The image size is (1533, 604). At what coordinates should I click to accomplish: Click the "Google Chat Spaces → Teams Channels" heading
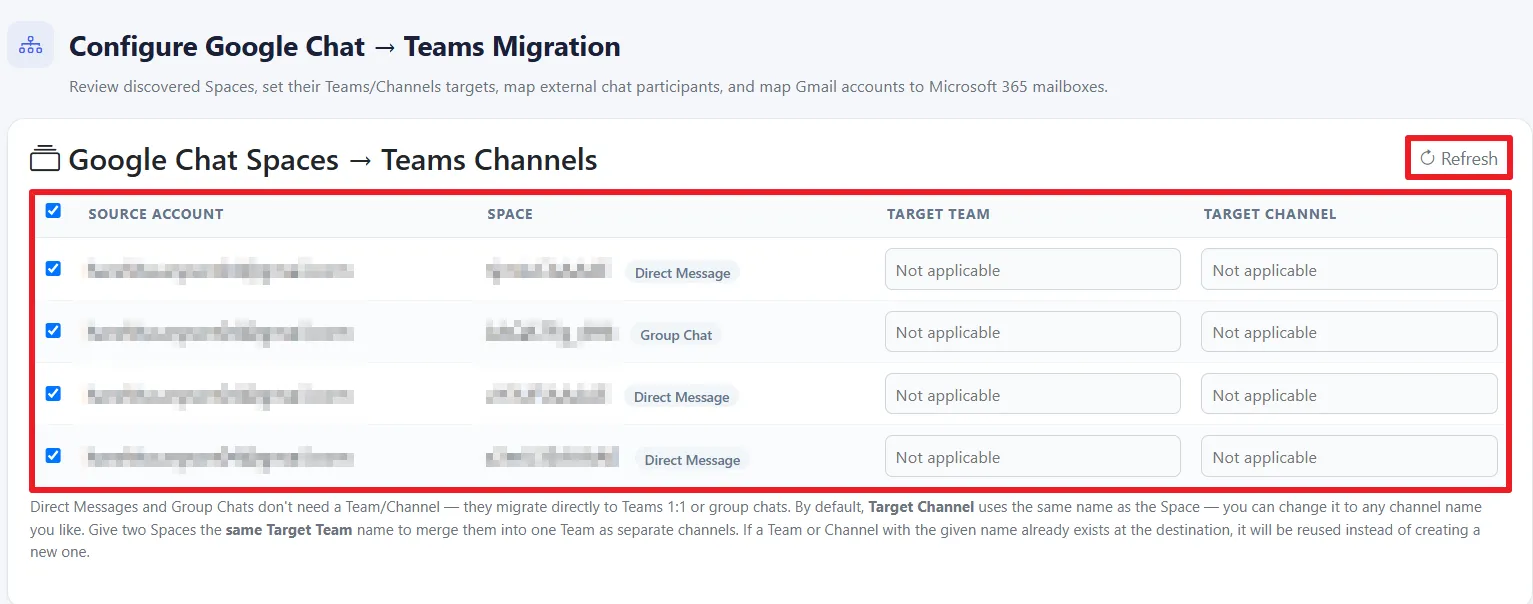click(333, 160)
